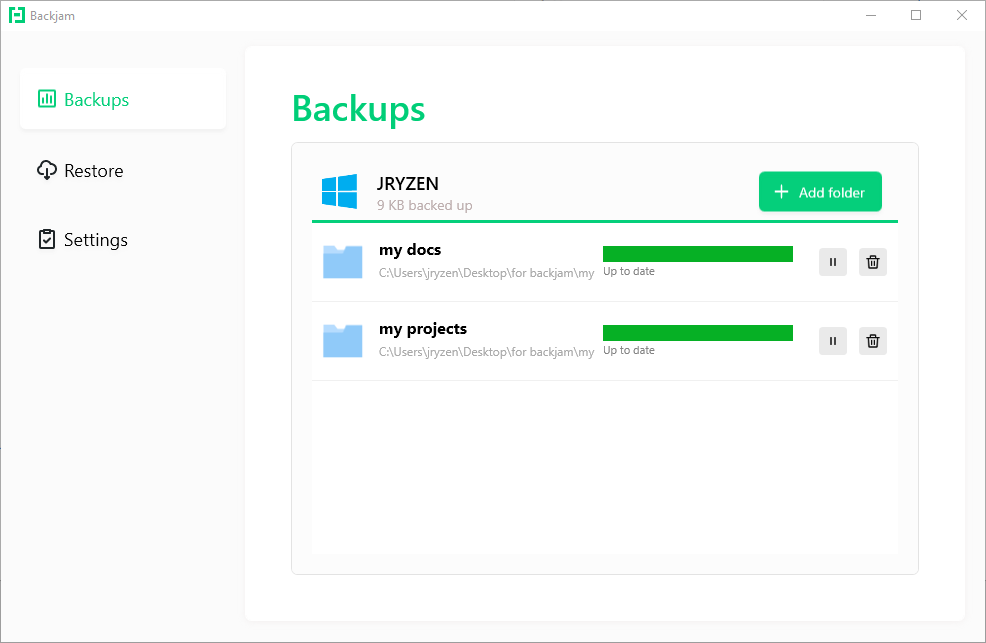Viewport: 986px width, 643px height.
Task: Click the JRYZEN computer name
Action: point(408,184)
